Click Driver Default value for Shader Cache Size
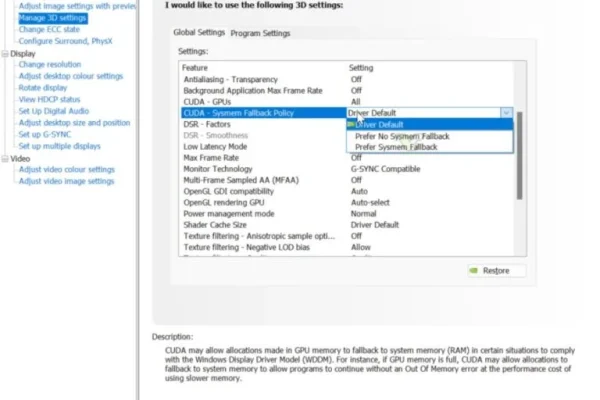This screenshot has width=600, height=400. 375,225
